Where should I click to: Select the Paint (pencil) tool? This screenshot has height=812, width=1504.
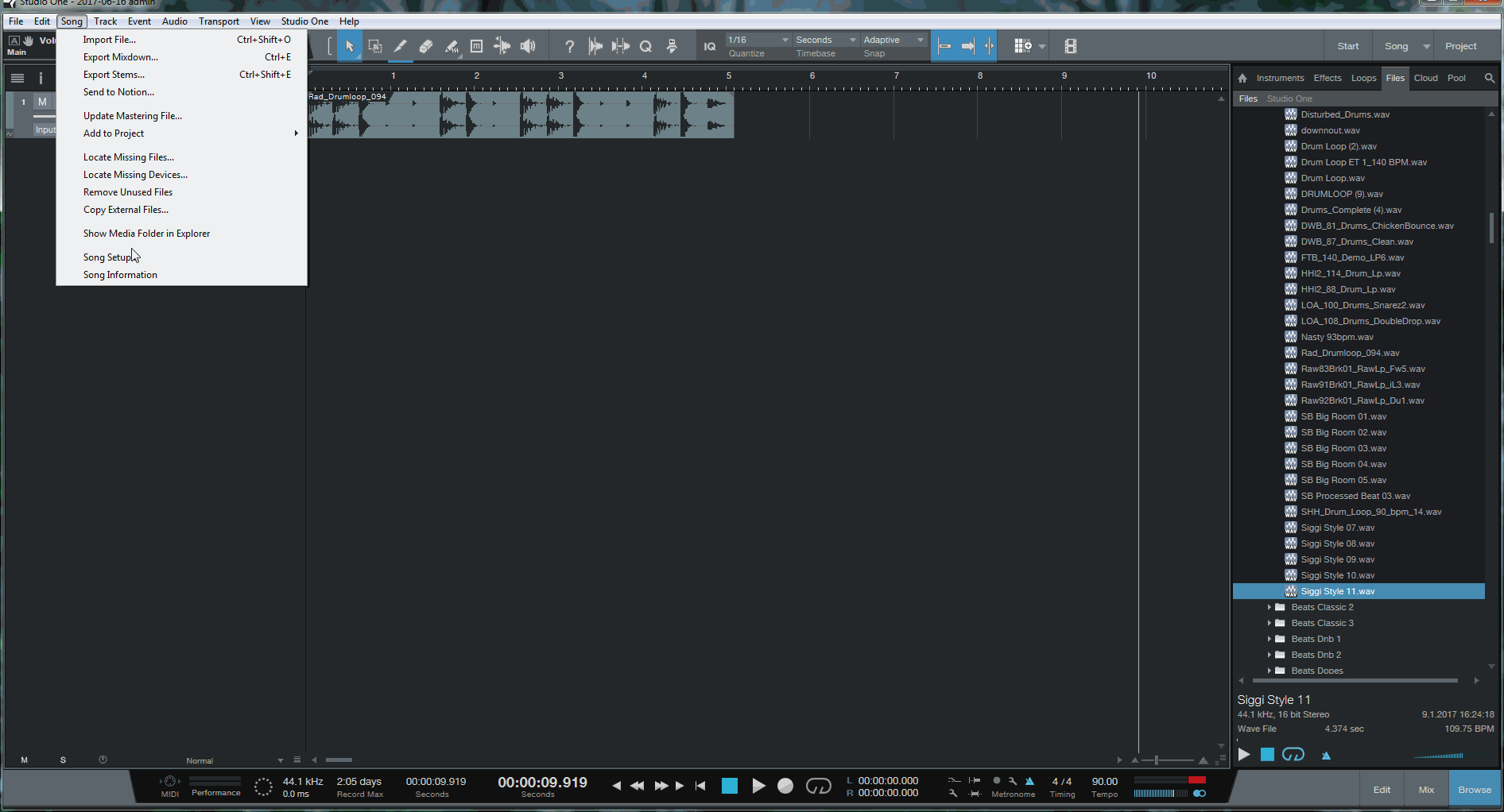401,46
